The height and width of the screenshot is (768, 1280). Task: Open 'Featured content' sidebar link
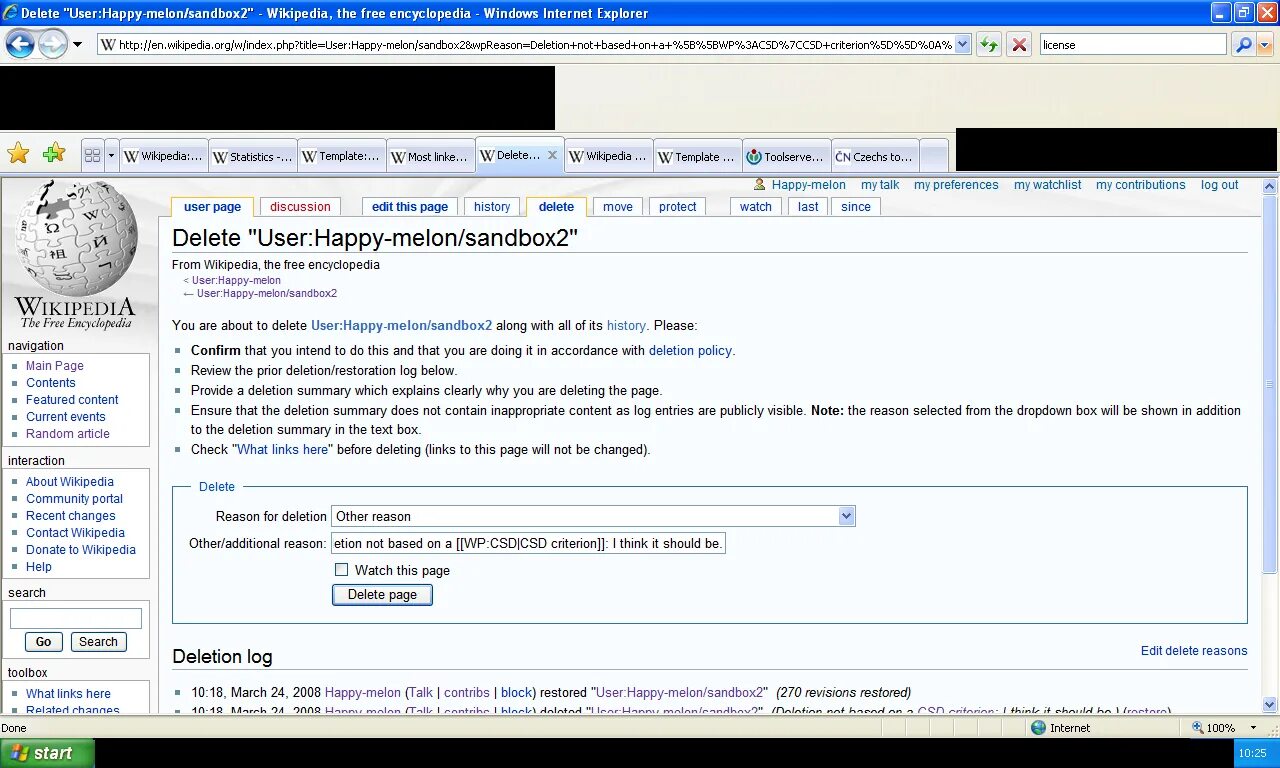(72, 400)
